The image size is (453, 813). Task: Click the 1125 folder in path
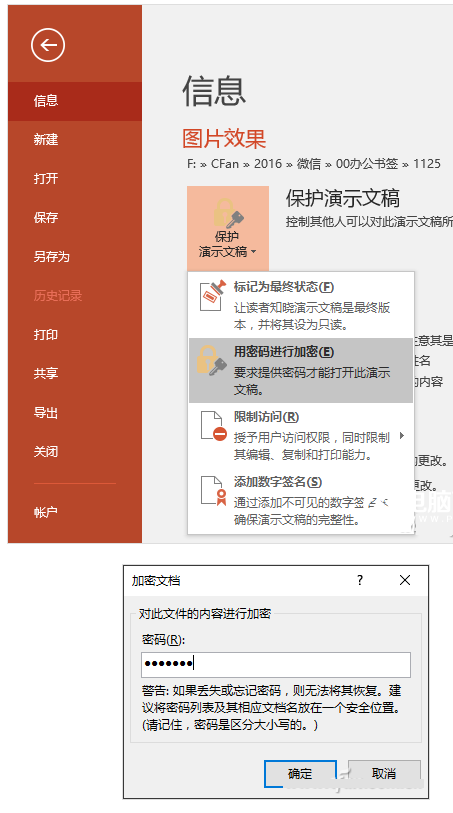click(x=427, y=164)
